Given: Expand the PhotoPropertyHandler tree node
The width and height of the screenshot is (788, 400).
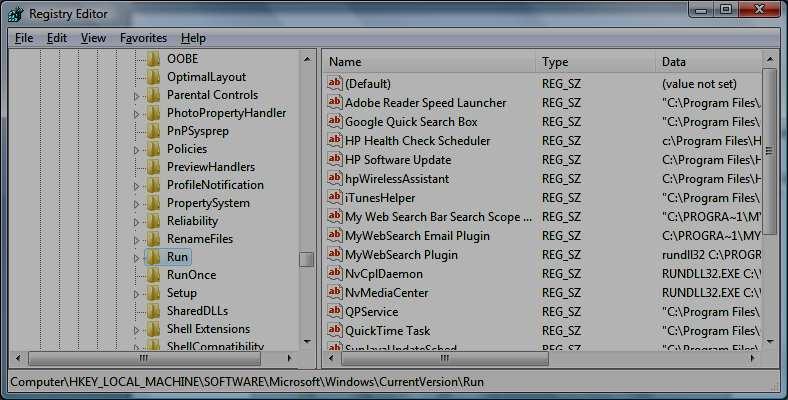Looking at the screenshot, I should point(137,114).
